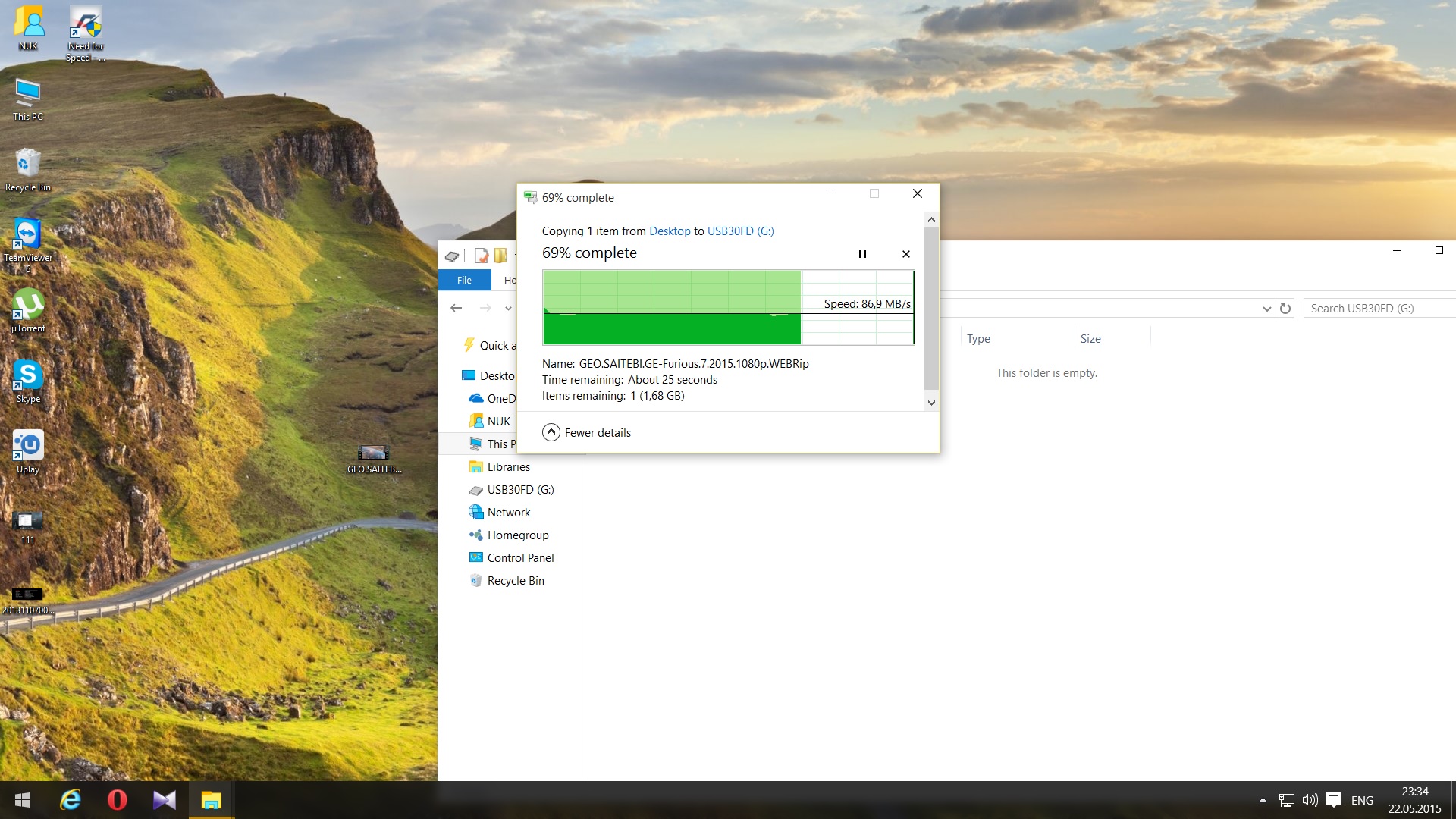Select Network in the navigation tree

click(x=508, y=513)
